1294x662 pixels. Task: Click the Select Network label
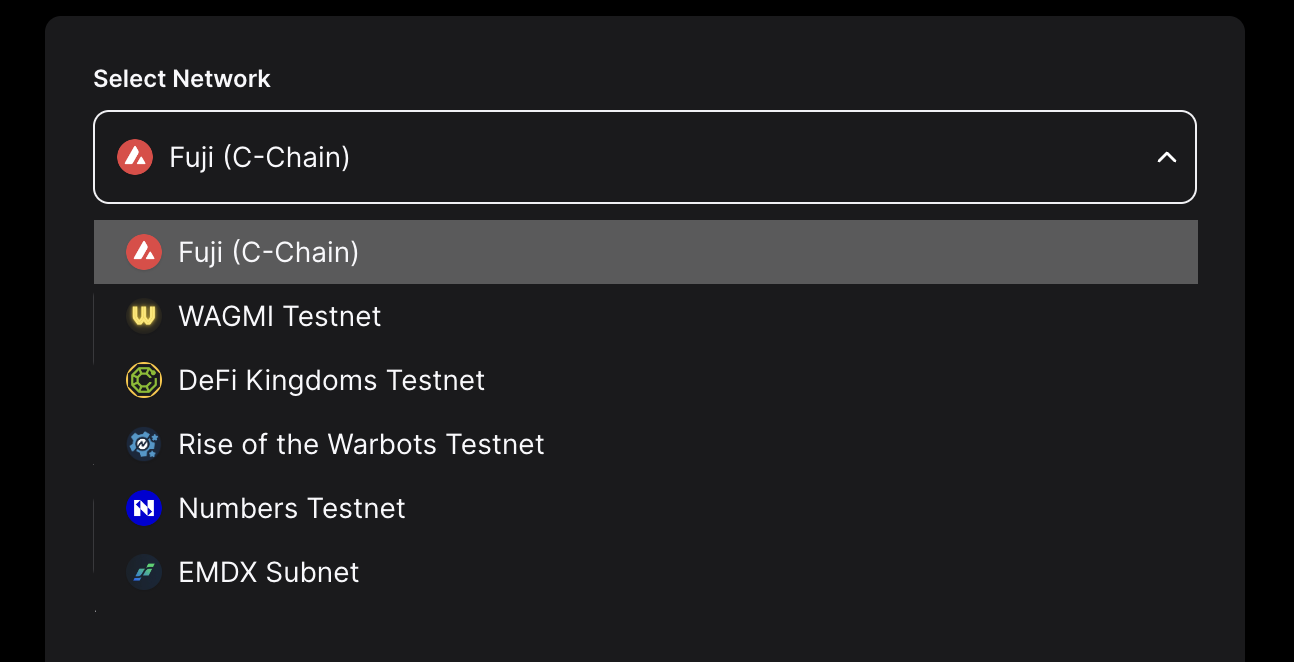click(182, 79)
